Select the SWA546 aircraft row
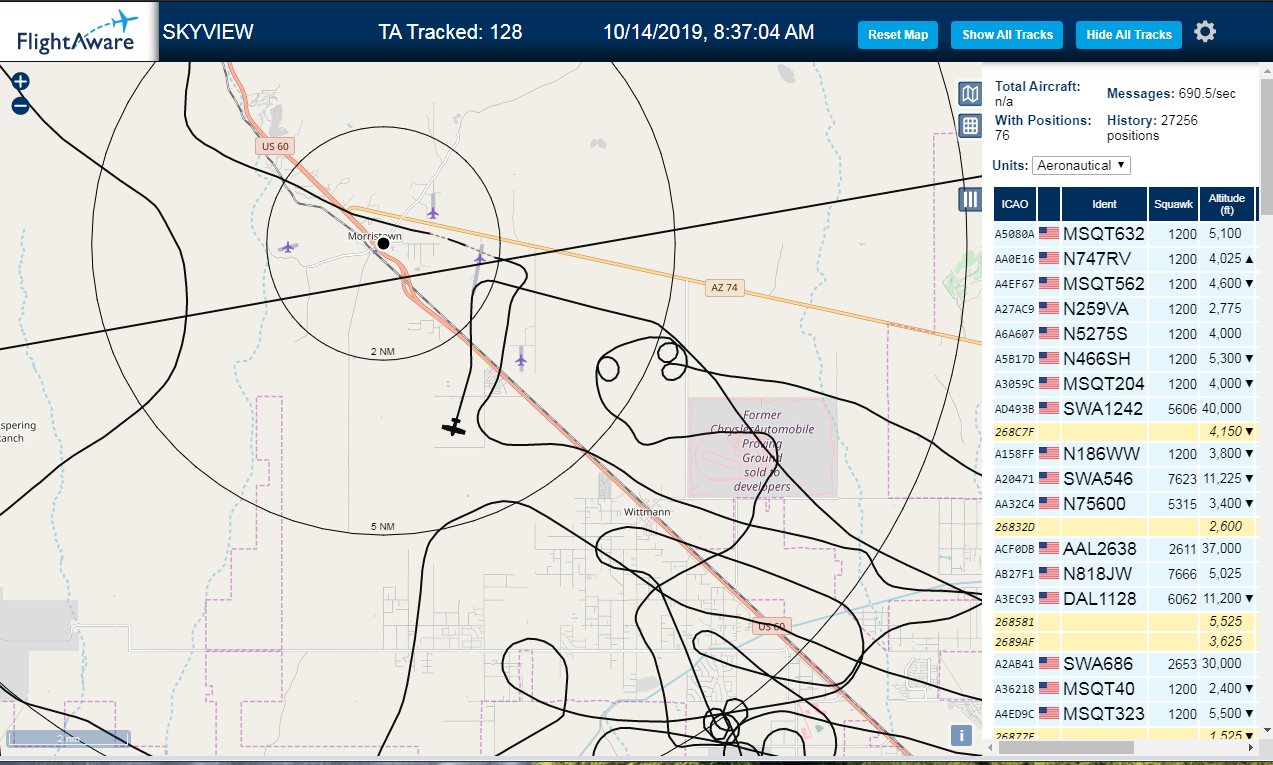This screenshot has height=765, width=1273. (1125, 479)
